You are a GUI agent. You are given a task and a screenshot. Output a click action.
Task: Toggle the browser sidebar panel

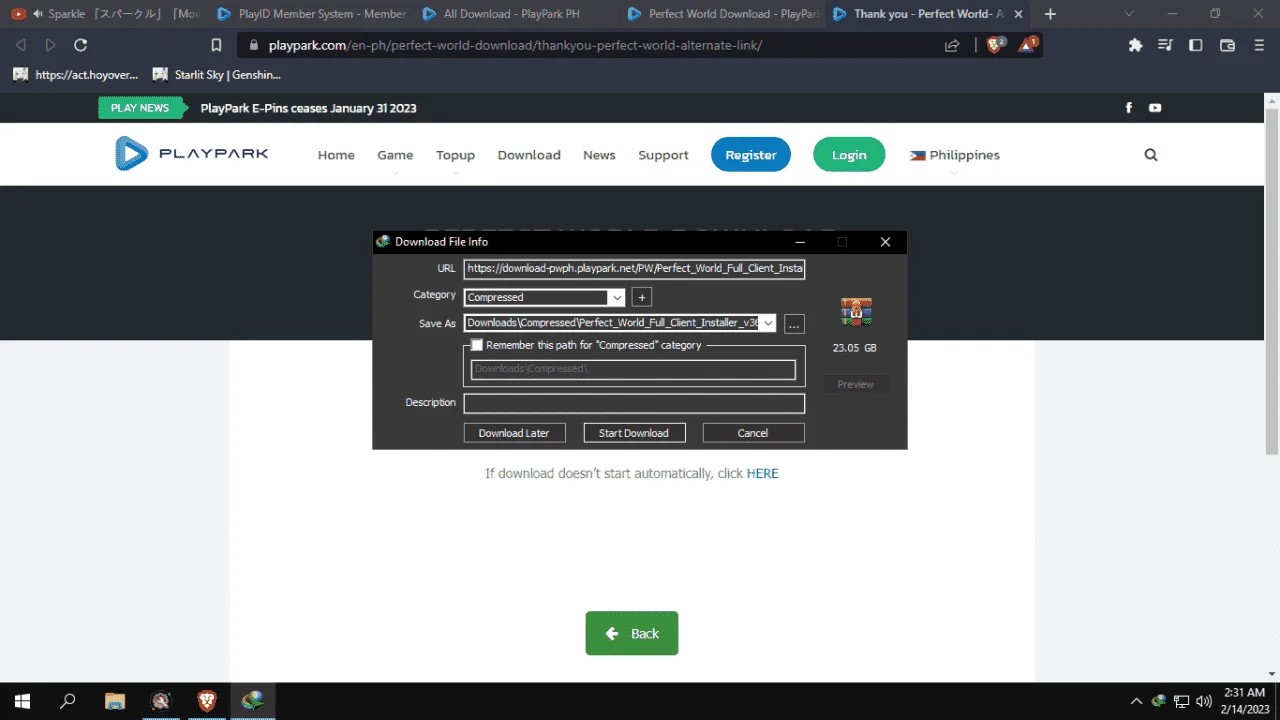1195,45
